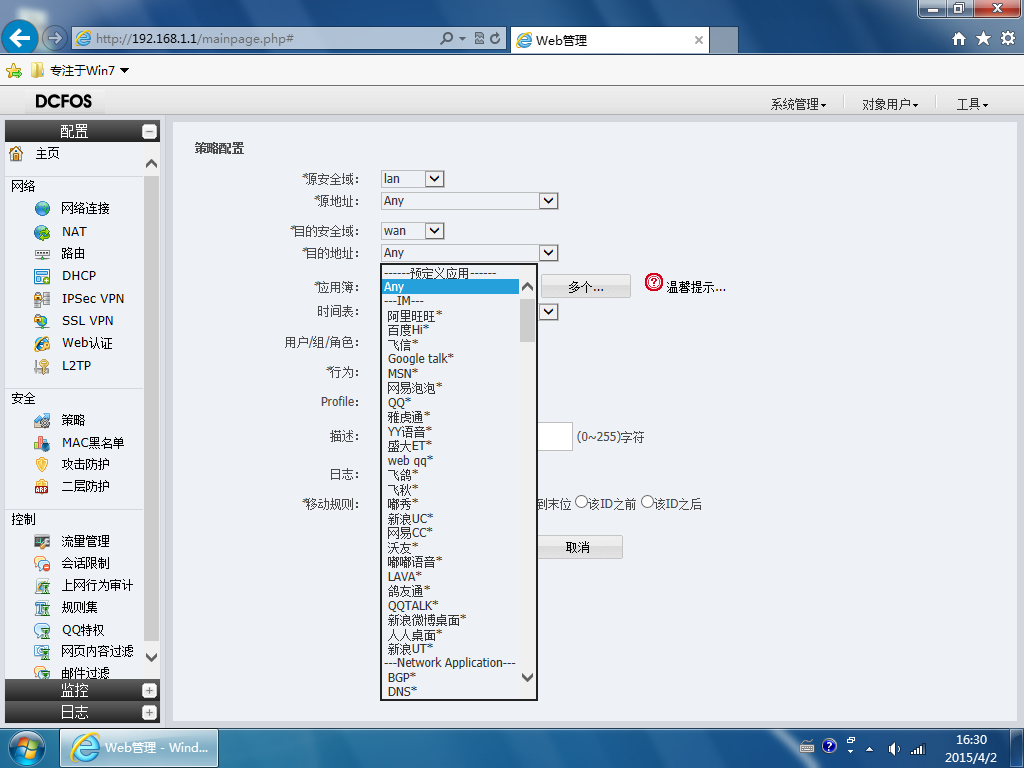Click browser back arrow button

20,39
